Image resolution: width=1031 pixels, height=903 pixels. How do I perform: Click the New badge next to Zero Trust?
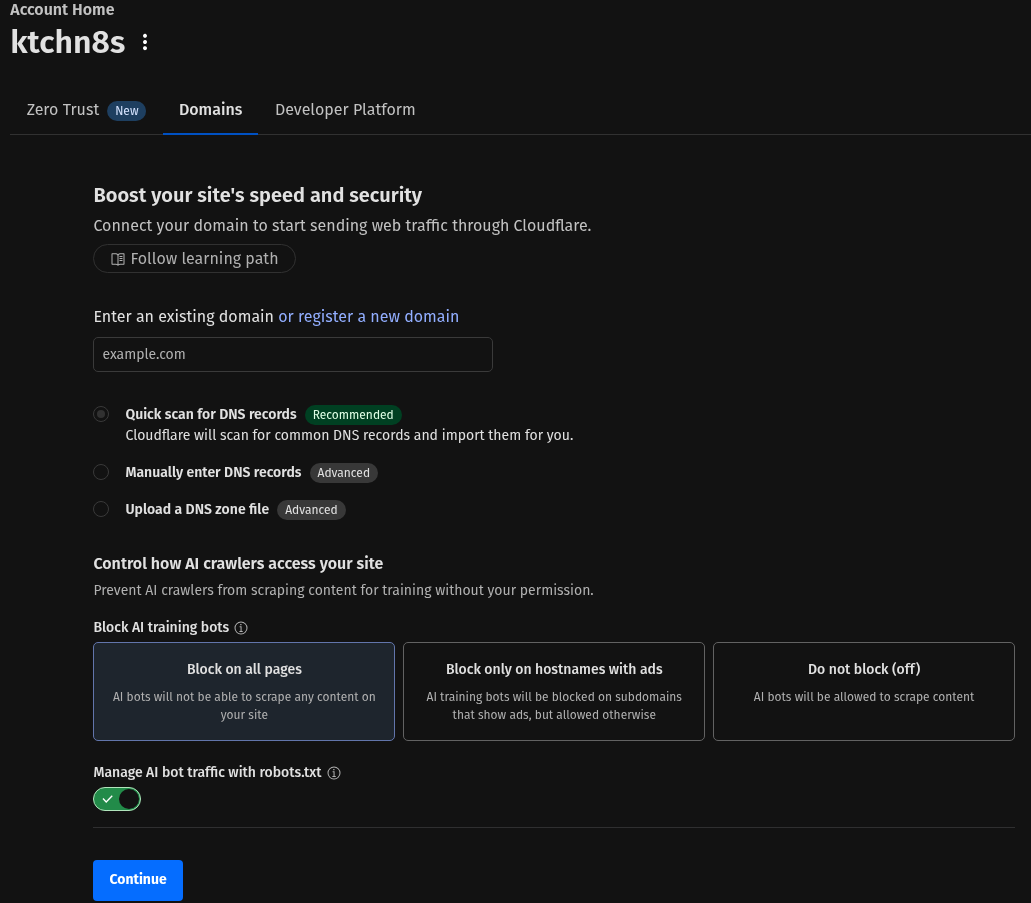point(127,110)
